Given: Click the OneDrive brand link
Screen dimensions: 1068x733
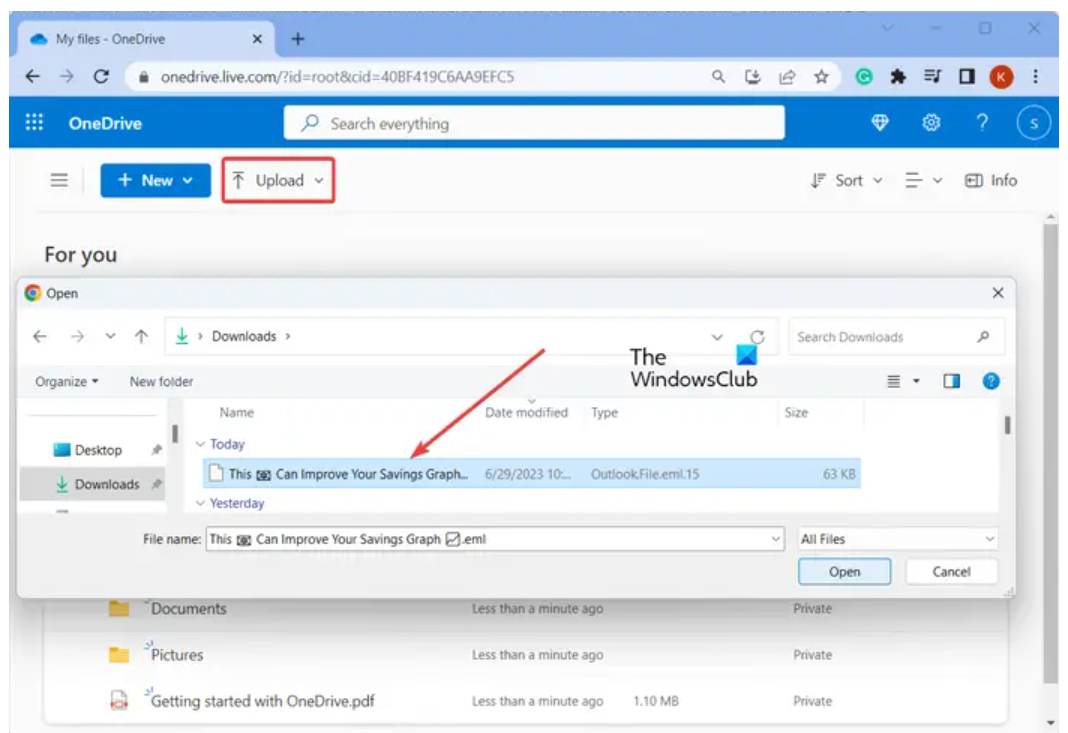Looking at the screenshot, I should tap(105, 123).
